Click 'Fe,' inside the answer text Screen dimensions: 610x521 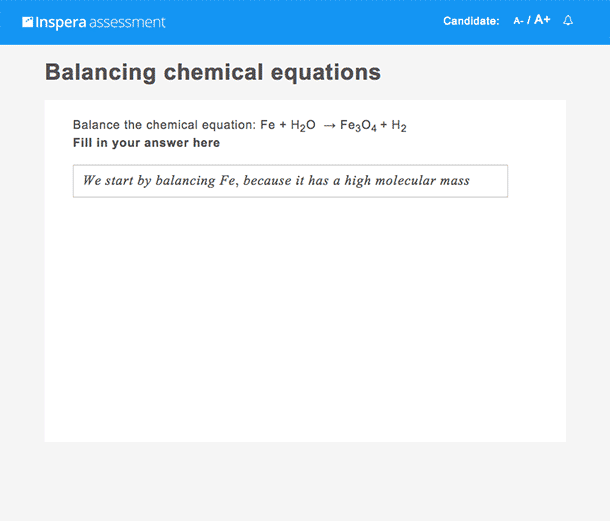pyautogui.click(x=229, y=181)
